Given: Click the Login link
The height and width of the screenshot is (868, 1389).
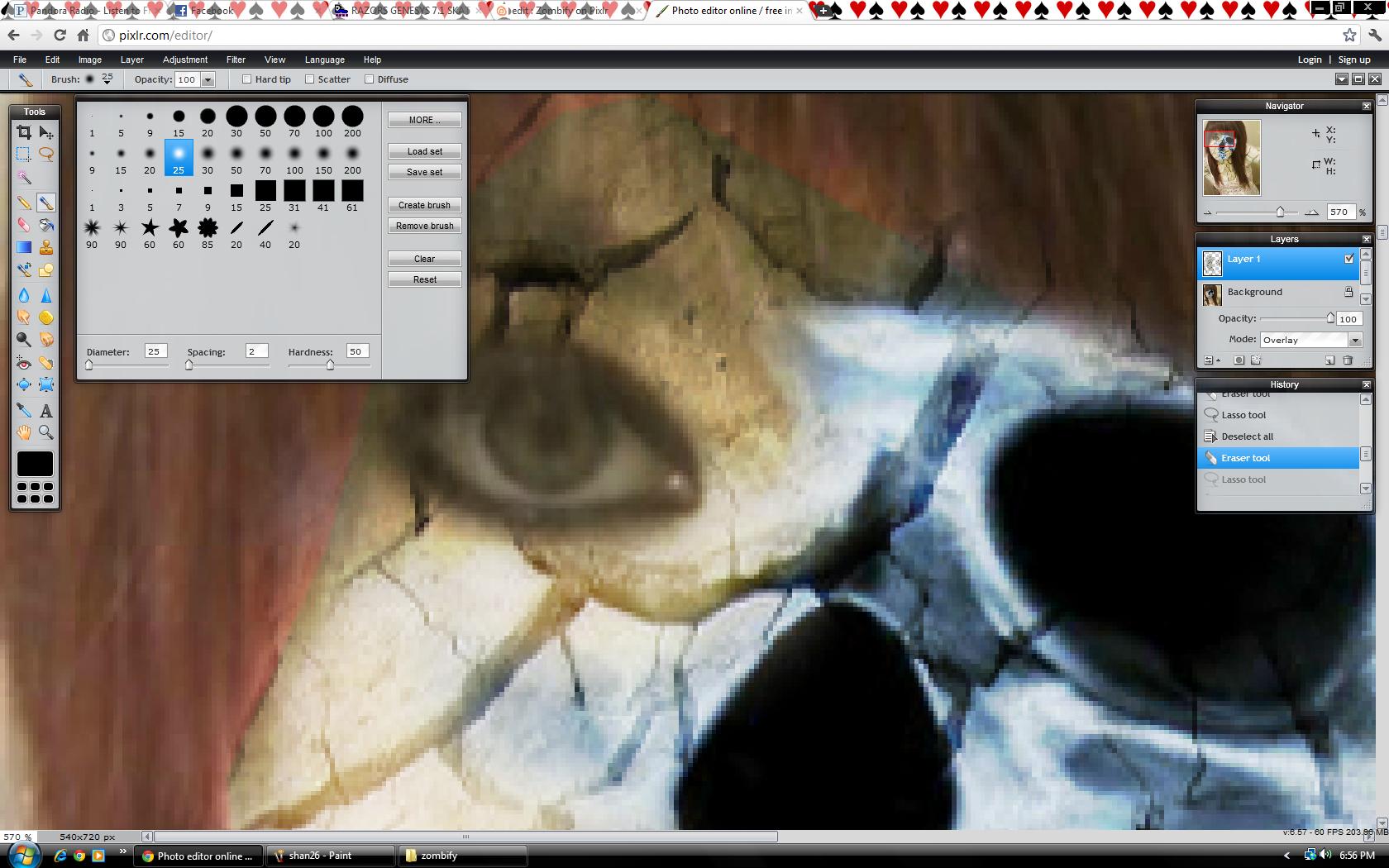Looking at the screenshot, I should tap(1310, 60).
